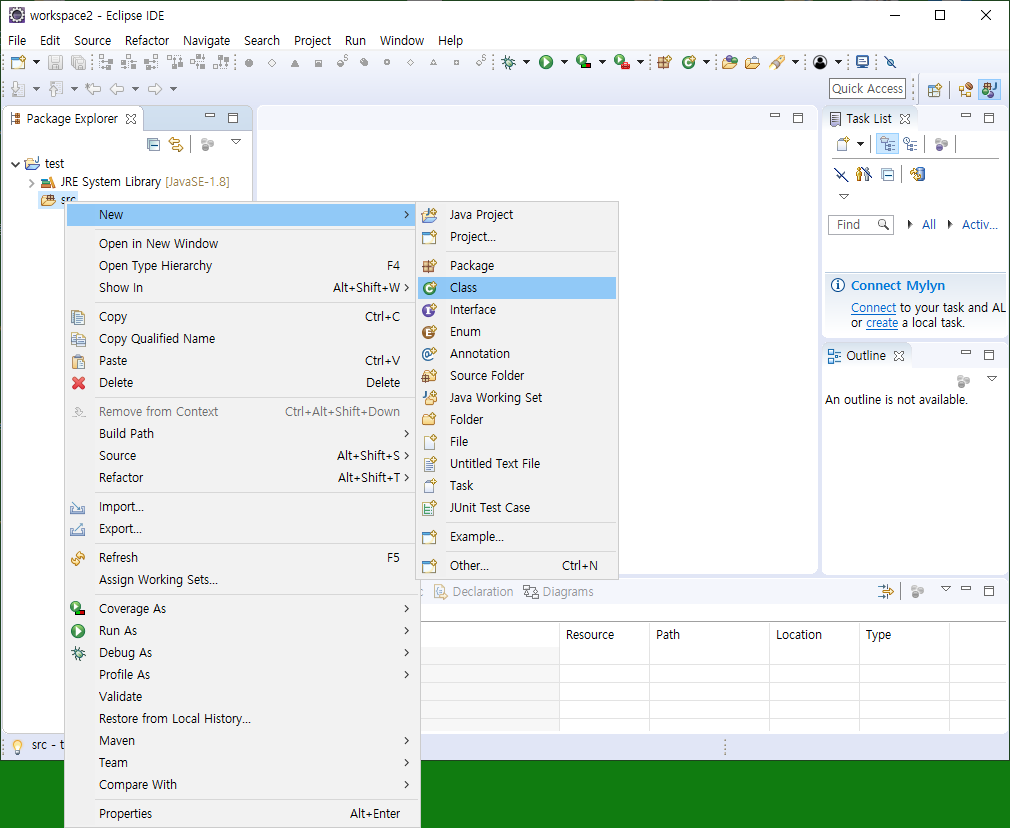Image resolution: width=1010 pixels, height=828 pixels.
Task: Expand the Maven submenu
Action: click(243, 741)
